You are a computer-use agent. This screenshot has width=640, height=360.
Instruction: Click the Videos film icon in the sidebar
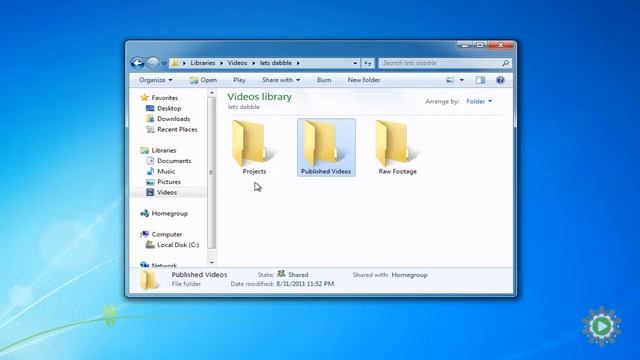point(150,192)
